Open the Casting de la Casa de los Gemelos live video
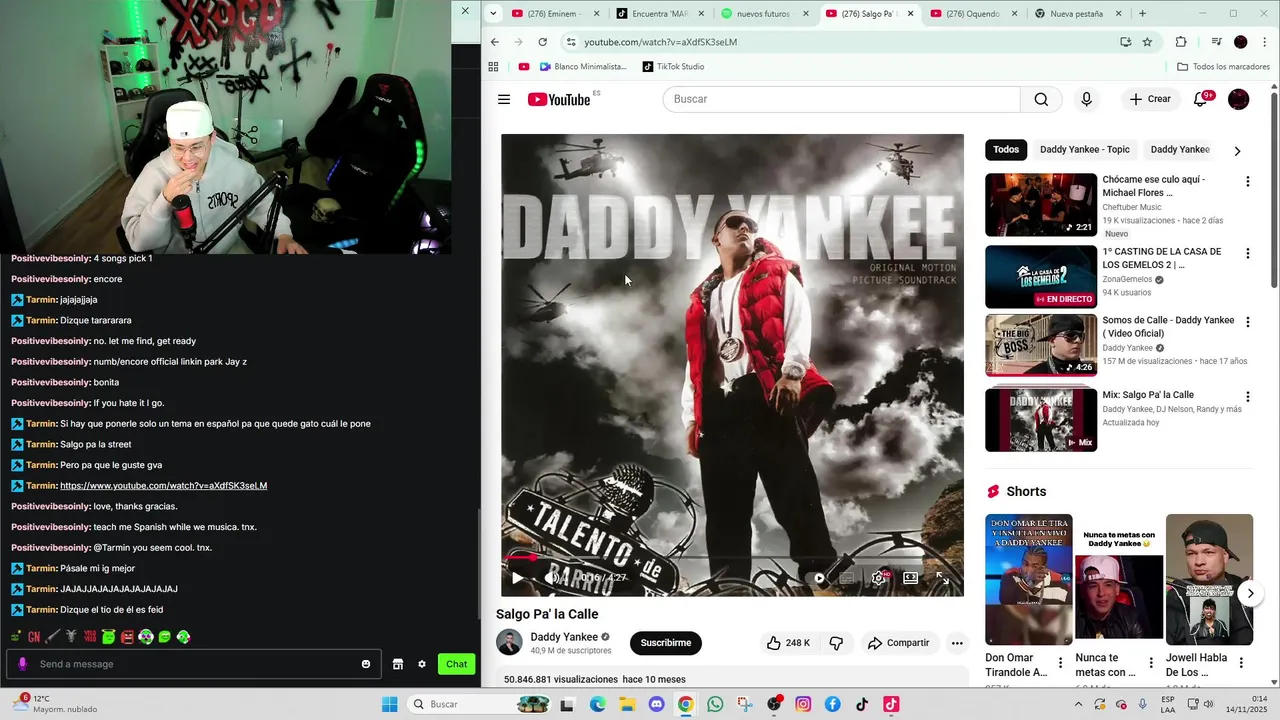Screen dimensions: 1280x720 tap(1041, 277)
